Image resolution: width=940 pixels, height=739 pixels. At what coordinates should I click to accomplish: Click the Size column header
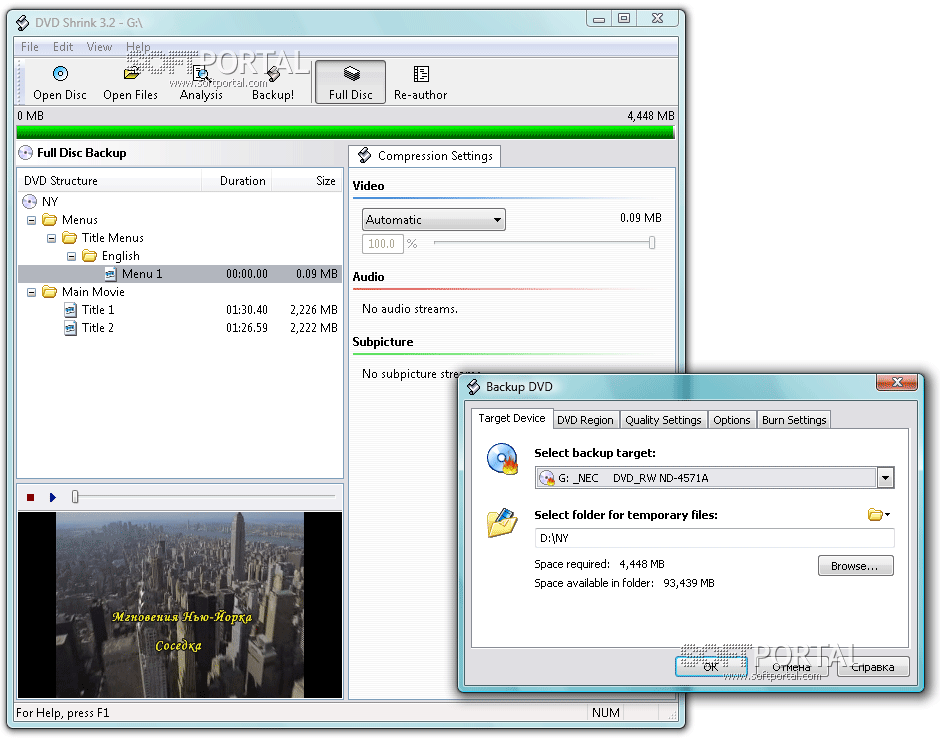[x=306, y=181]
